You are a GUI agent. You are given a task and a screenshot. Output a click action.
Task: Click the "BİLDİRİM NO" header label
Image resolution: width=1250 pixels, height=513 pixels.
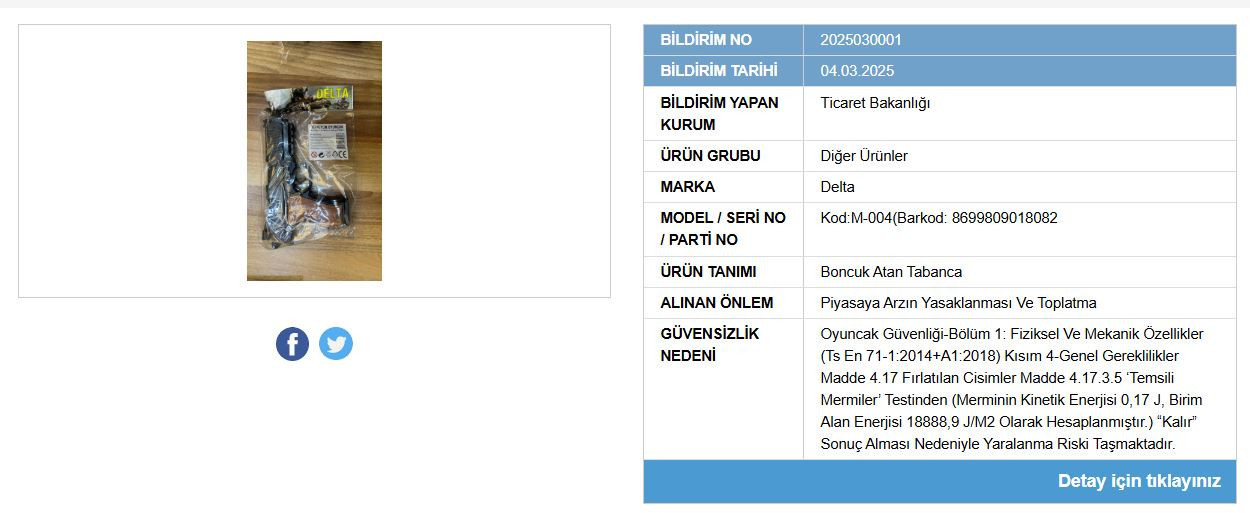706,40
